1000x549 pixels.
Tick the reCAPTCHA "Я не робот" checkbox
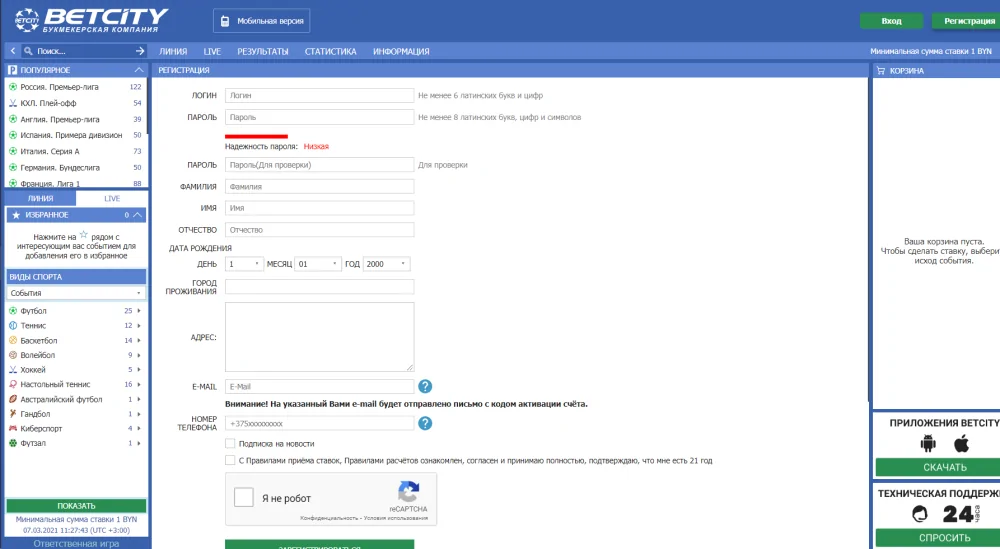245,498
